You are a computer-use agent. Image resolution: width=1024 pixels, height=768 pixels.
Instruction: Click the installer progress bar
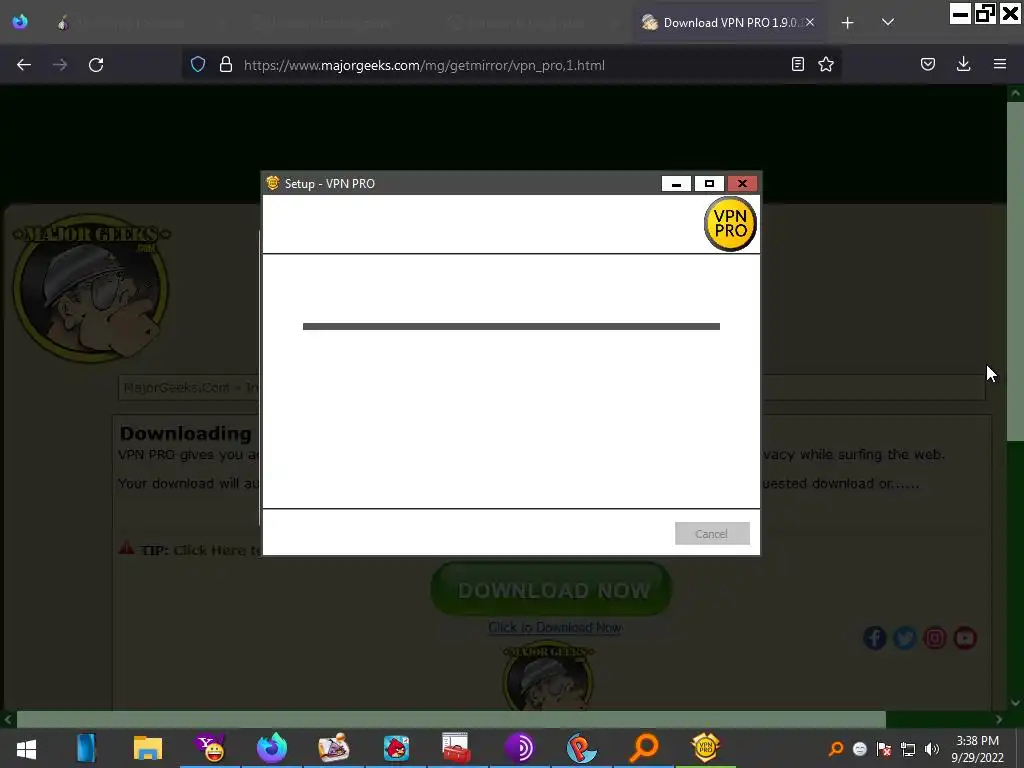click(x=511, y=327)
